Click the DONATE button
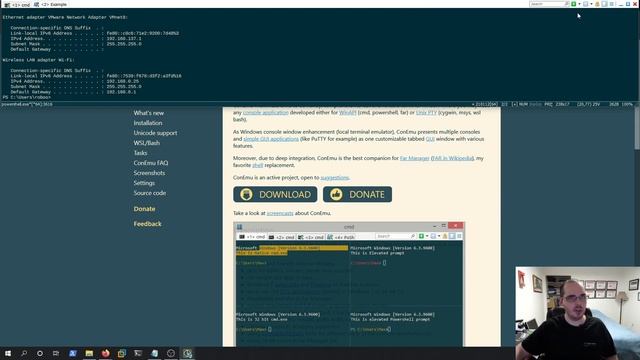640x360 pixels. (358, 194)
